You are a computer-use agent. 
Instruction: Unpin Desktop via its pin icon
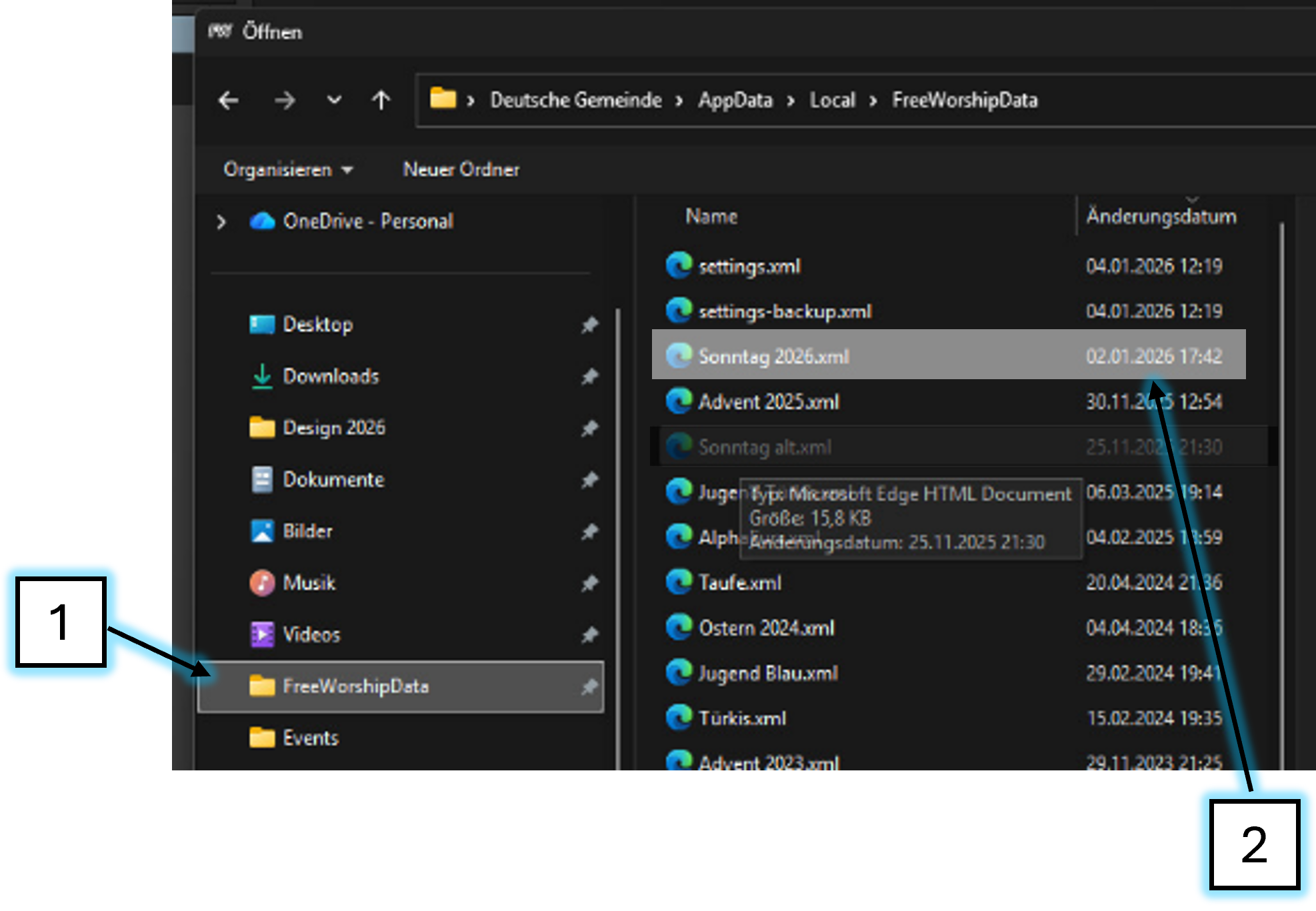(589, 325)
